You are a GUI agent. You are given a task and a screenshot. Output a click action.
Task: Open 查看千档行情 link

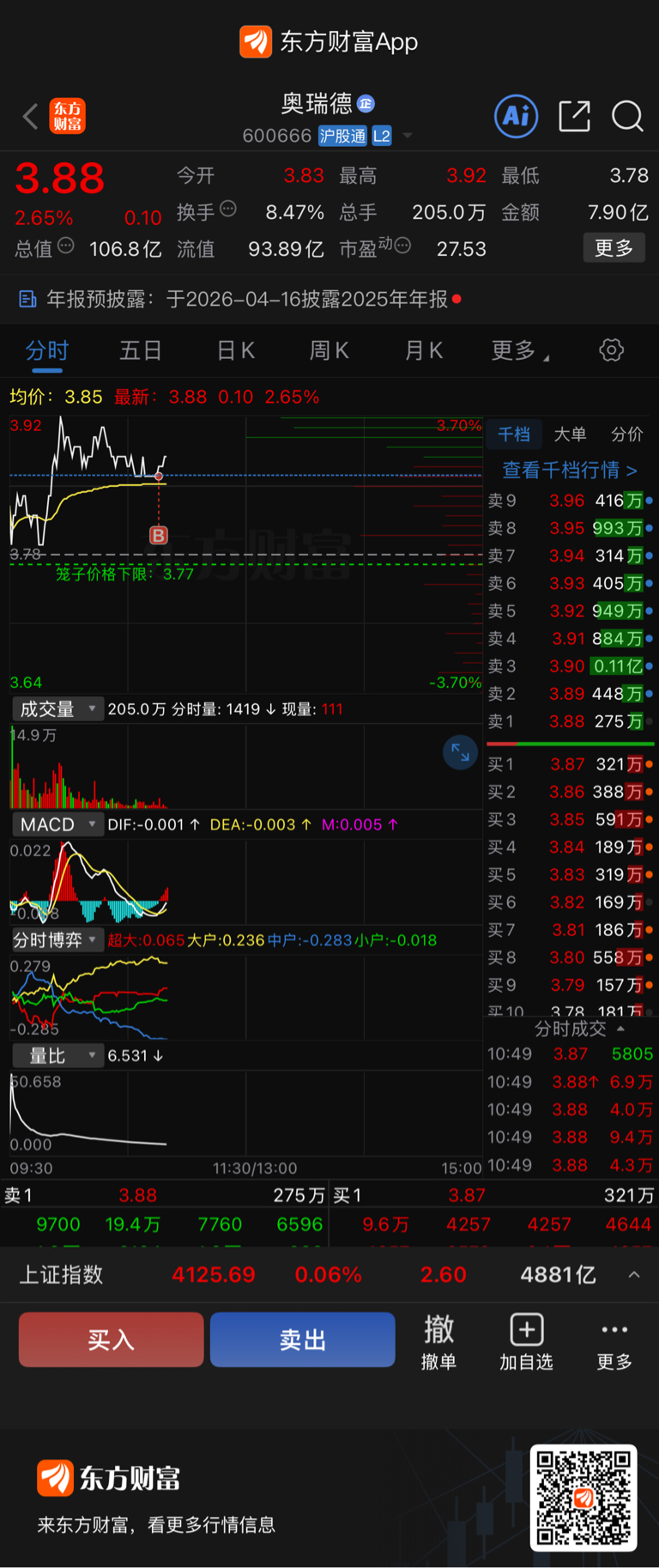click(570, 470)
